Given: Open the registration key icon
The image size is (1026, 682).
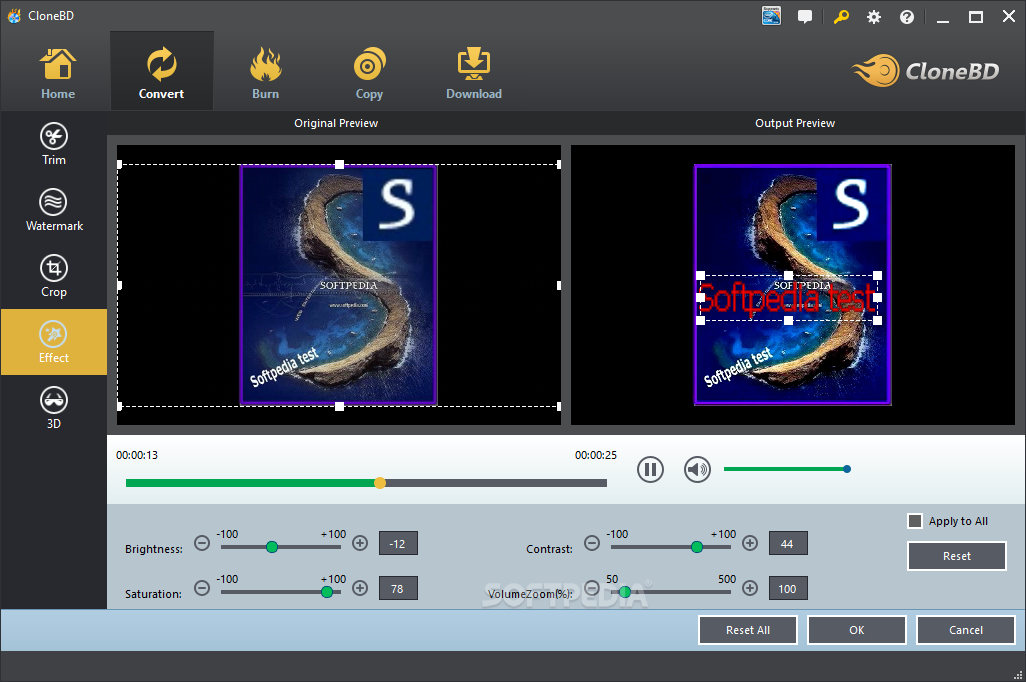Looking at the screenshot, I should pos(841,16).
